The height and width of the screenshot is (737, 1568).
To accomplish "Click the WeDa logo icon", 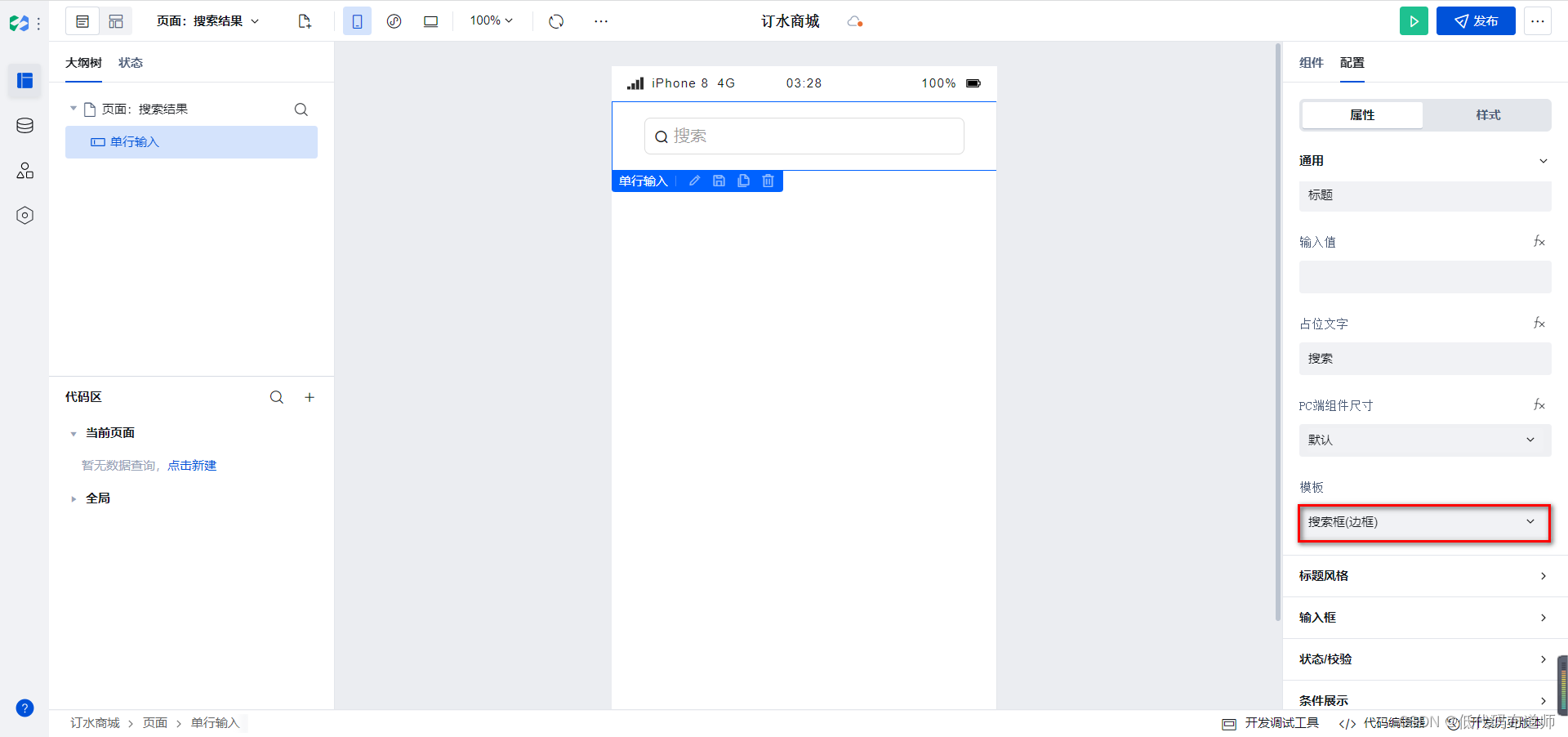I will [20, 24].
